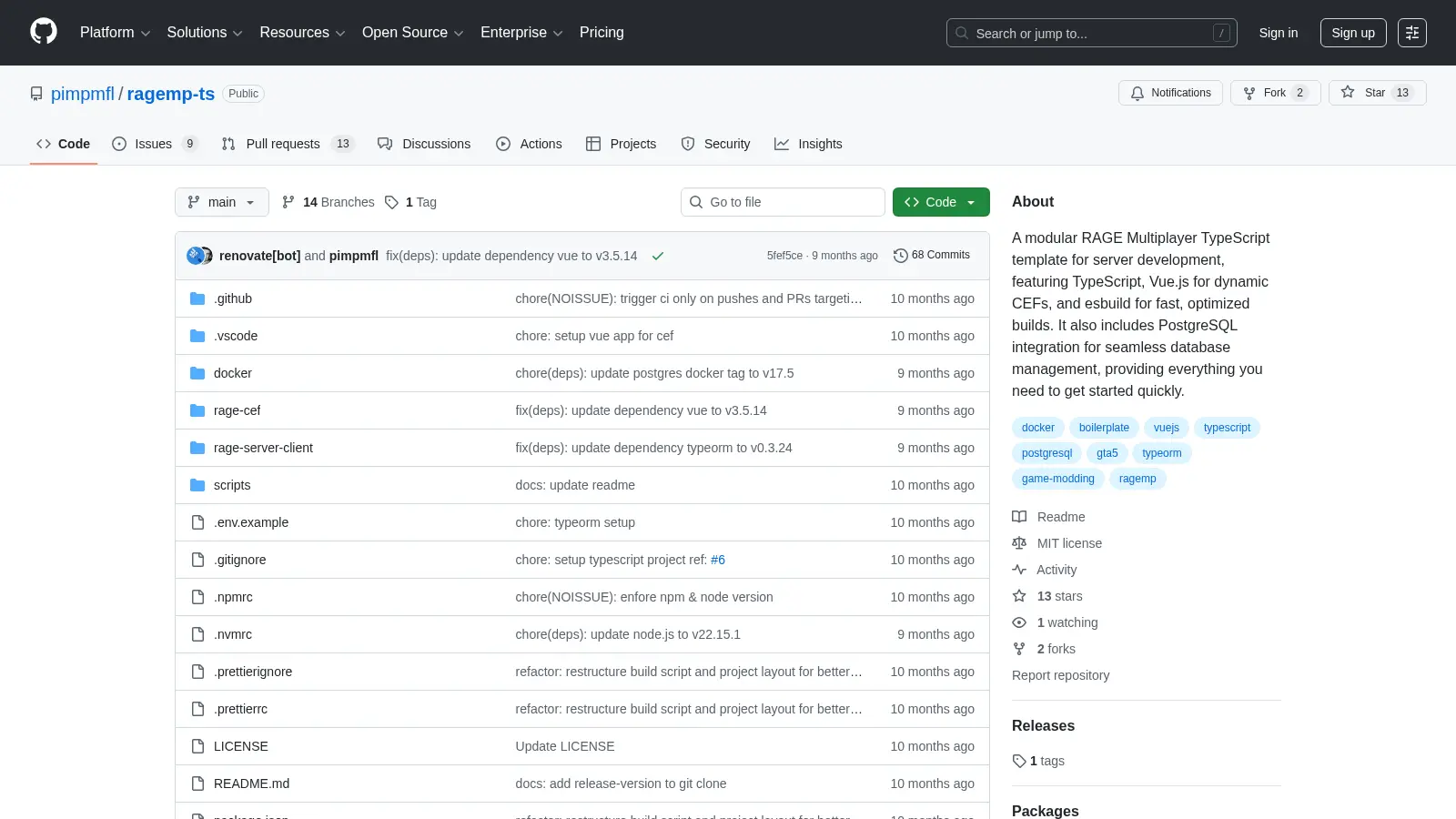The image size is (1456, 819).
Task: Click the Pricing link
Action: [x=602, y=33]
